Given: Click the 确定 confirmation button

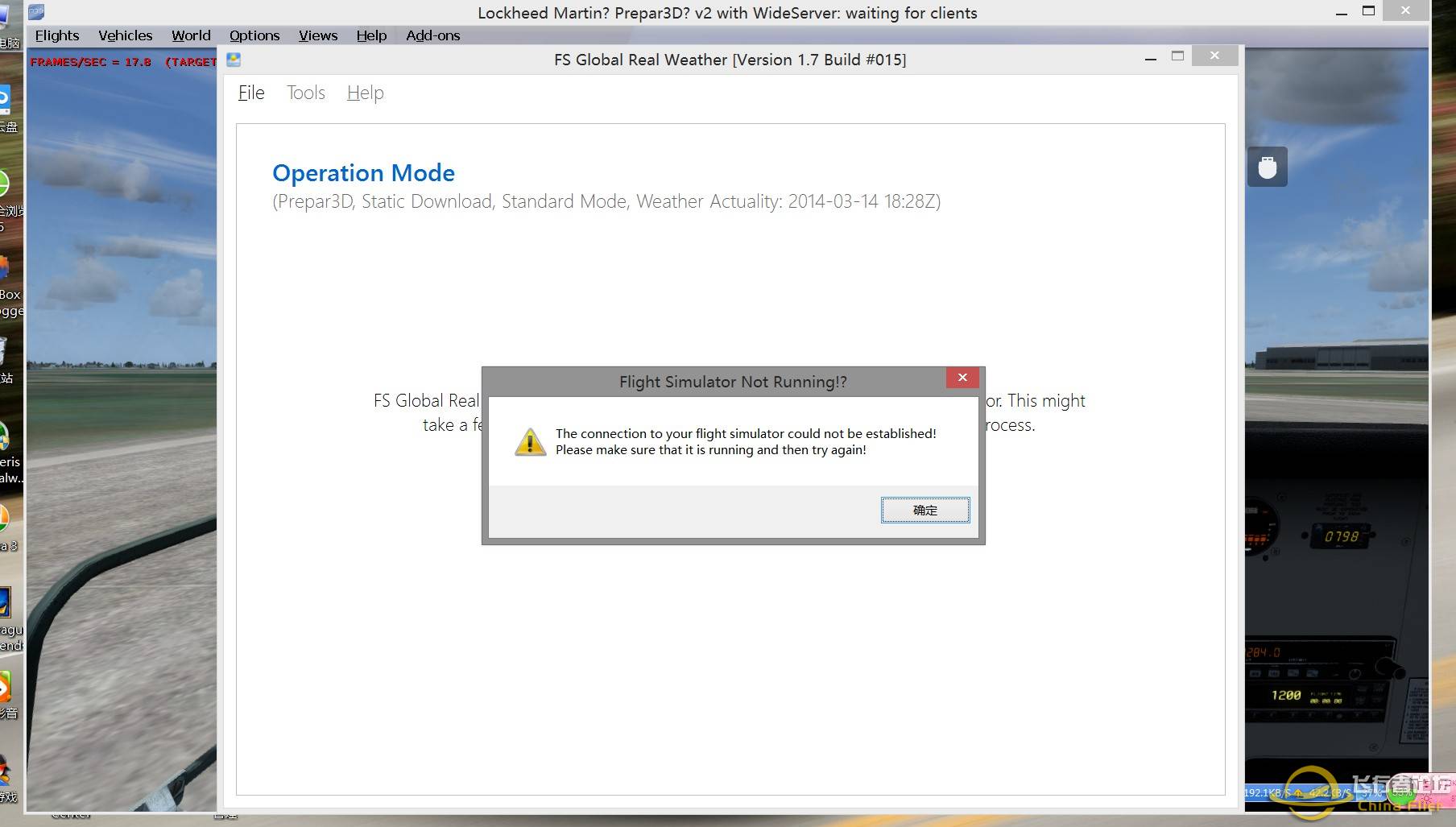Looking at the screenshot, I should 925,510.
